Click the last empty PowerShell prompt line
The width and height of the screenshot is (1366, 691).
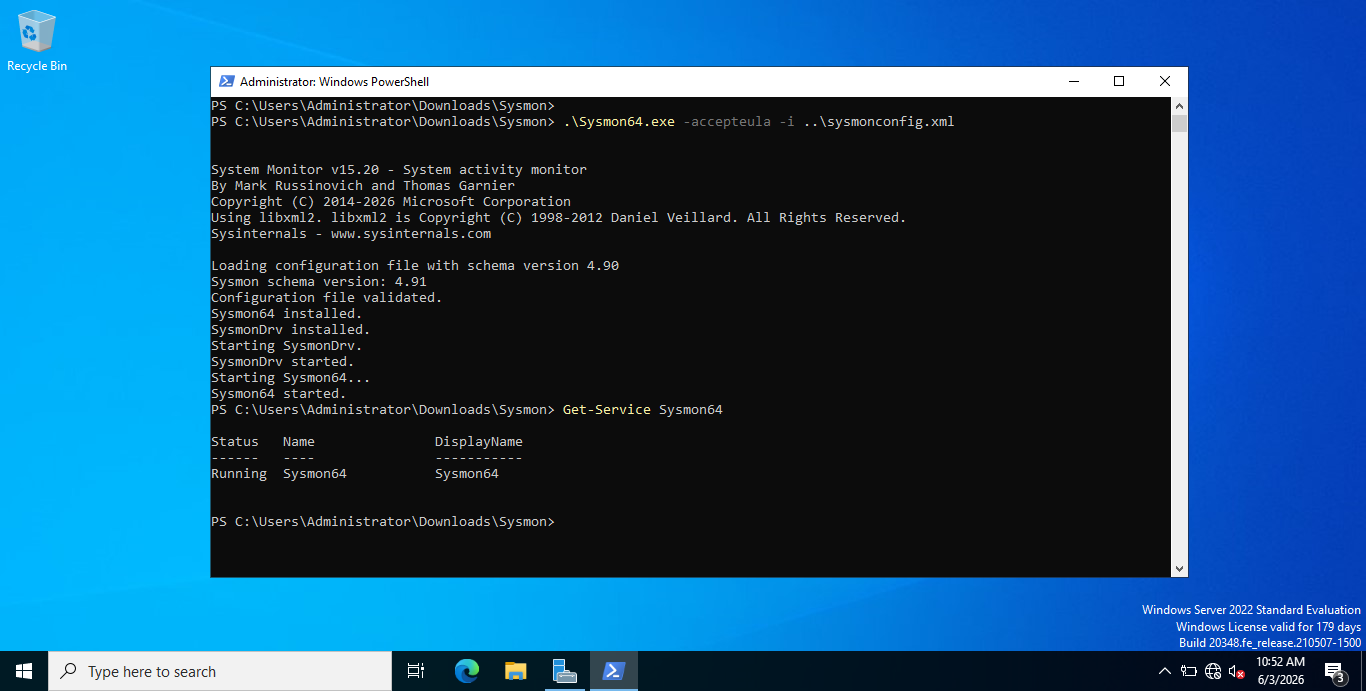383,522
